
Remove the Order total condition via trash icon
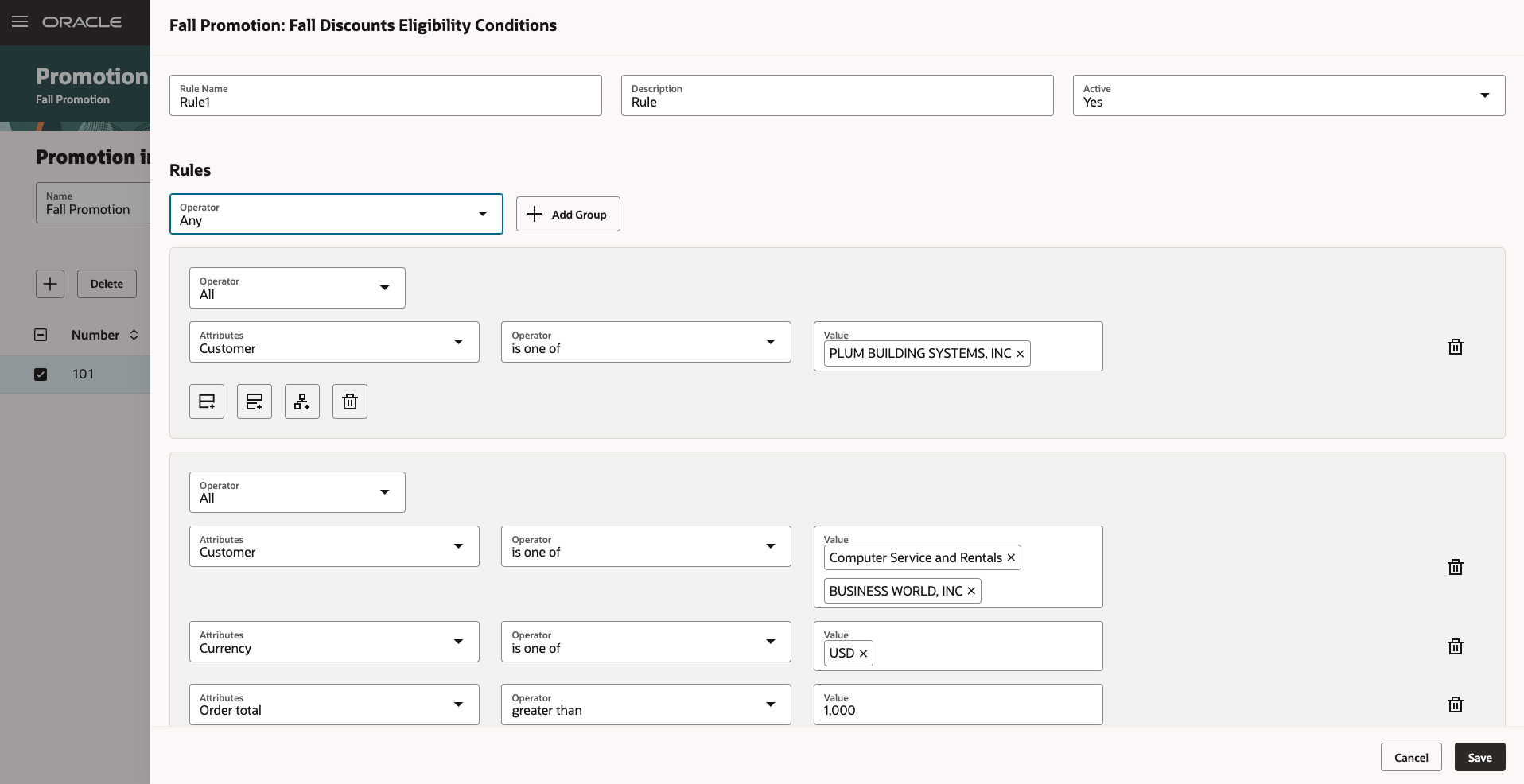click(x=1455, y=704)
